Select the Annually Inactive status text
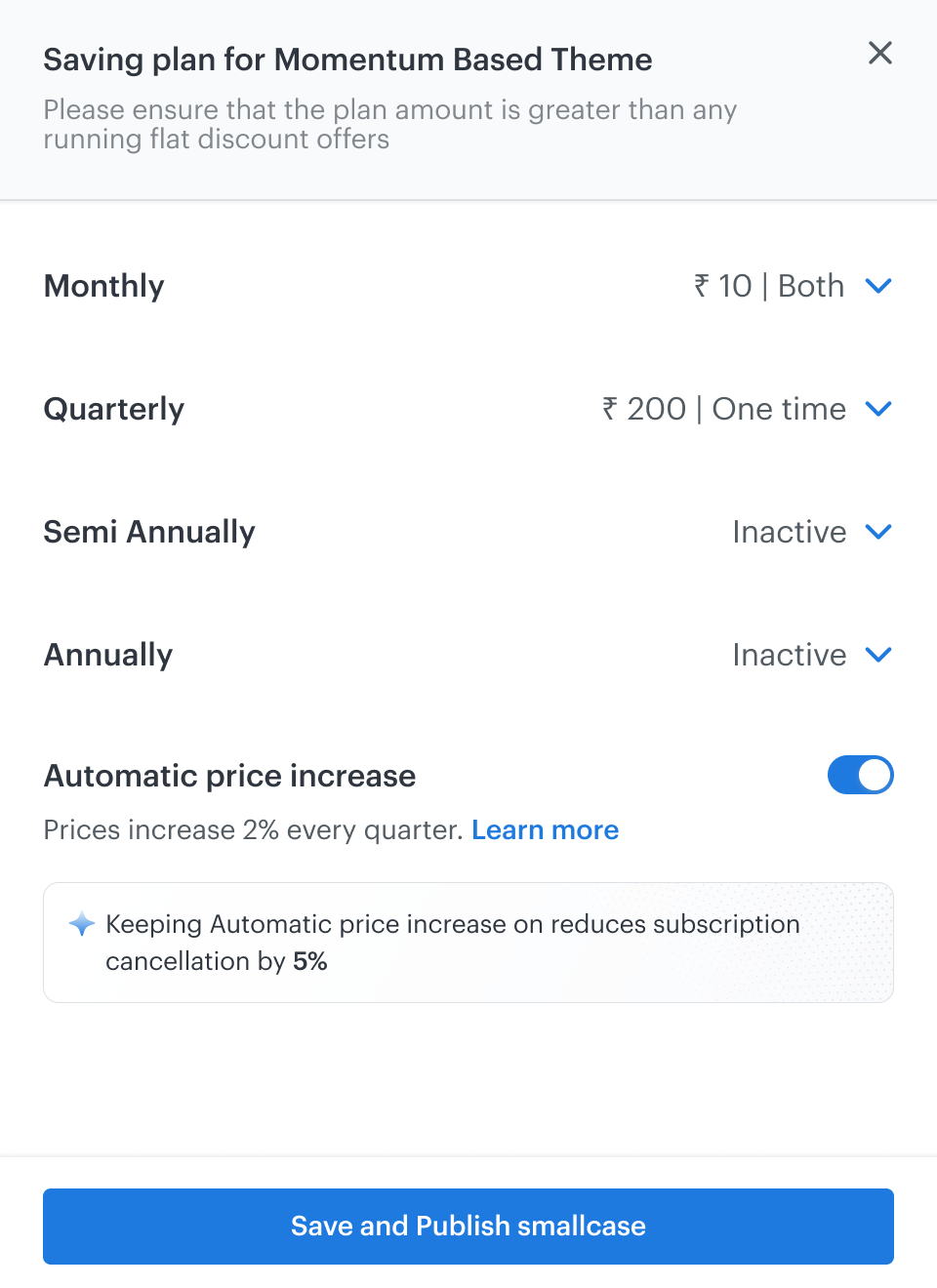Image resolution: width=937 pixels, height=1288 pixels. [789, 655]
